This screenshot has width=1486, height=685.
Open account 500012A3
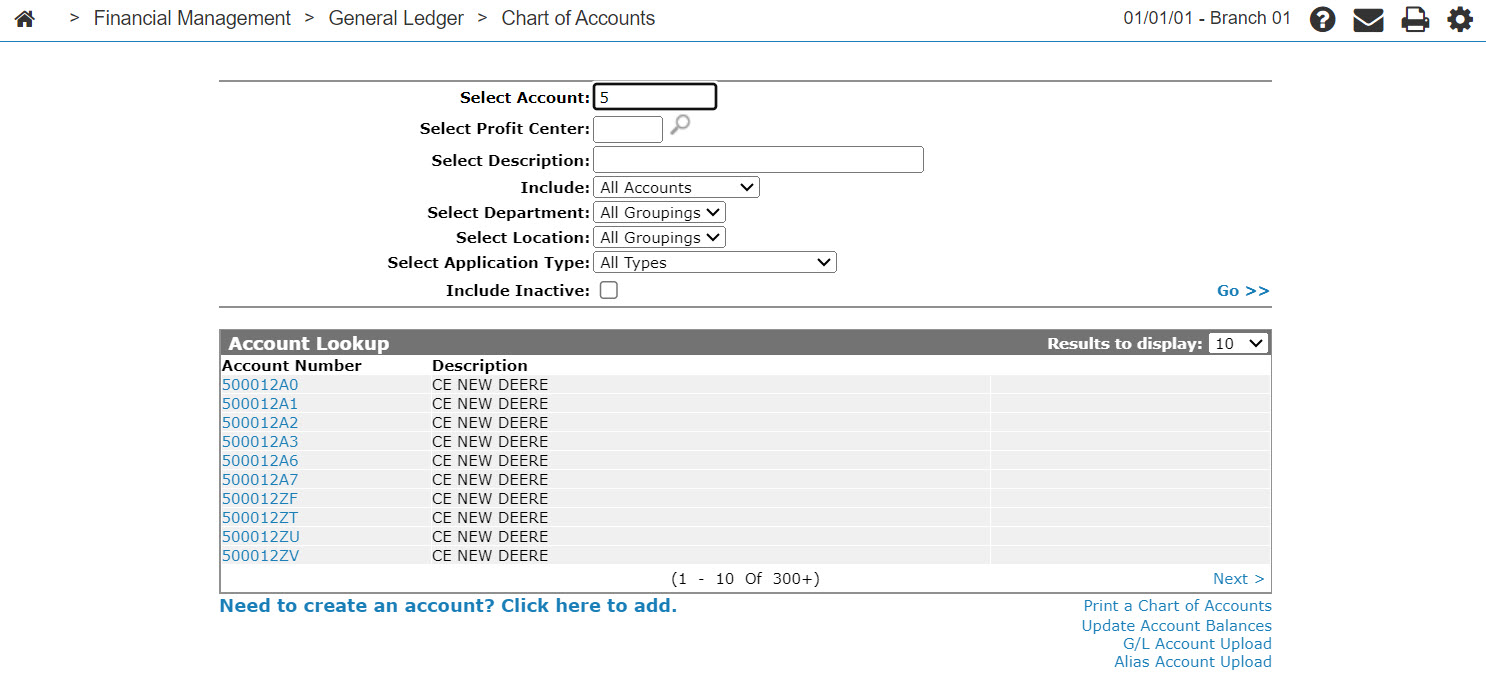point(260,442)
